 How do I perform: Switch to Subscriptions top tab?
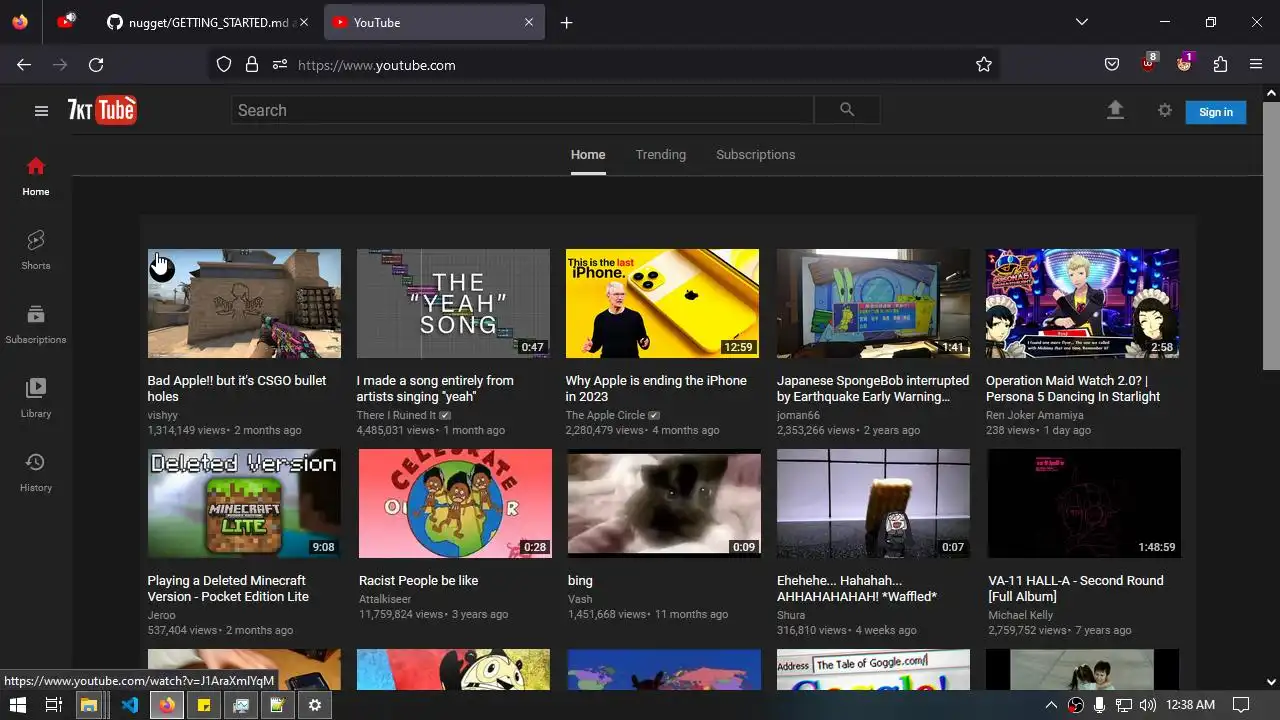(x=756, y=155)
